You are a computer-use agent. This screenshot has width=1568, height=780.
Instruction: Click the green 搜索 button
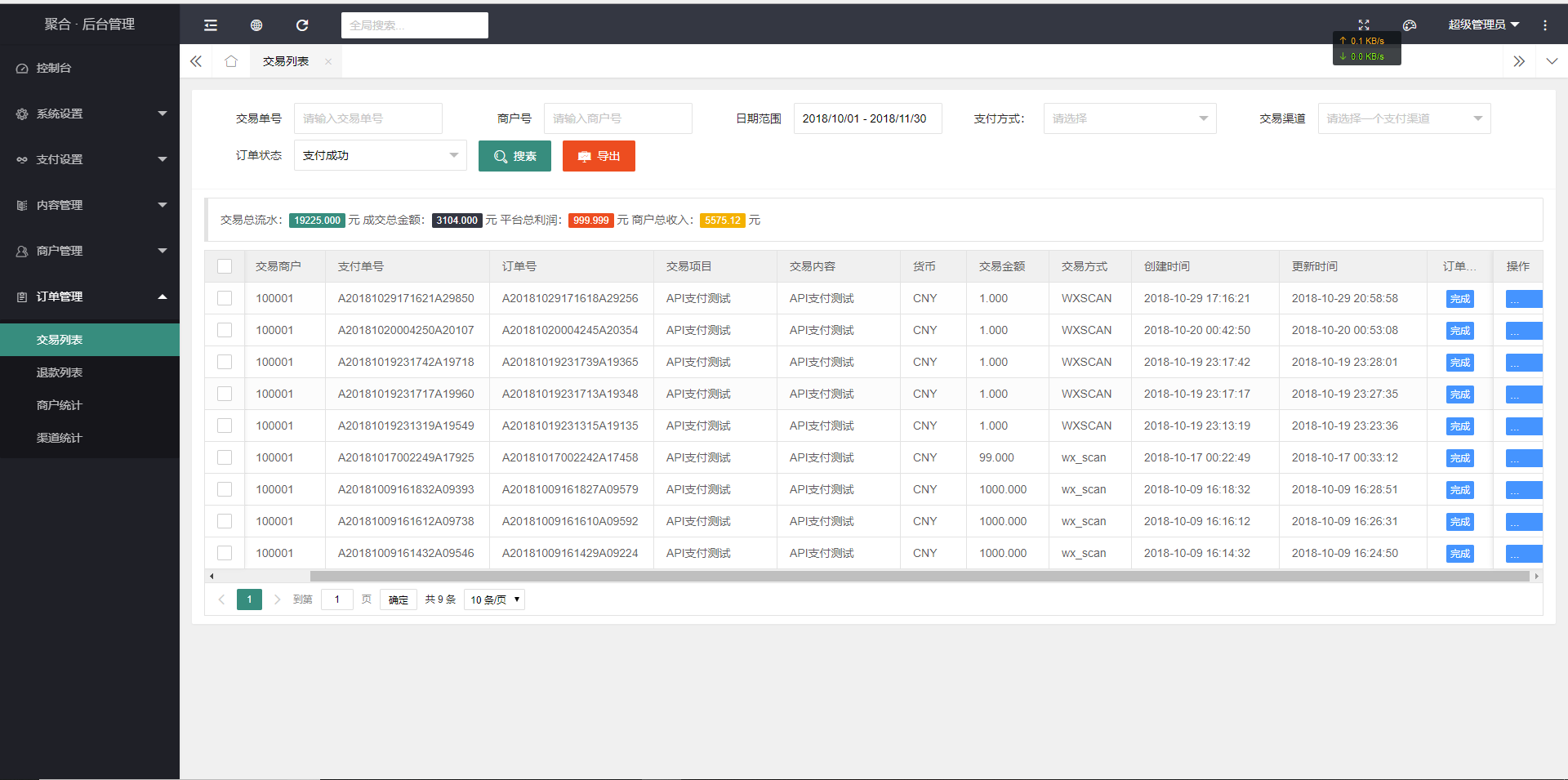(x=514, y=156)
